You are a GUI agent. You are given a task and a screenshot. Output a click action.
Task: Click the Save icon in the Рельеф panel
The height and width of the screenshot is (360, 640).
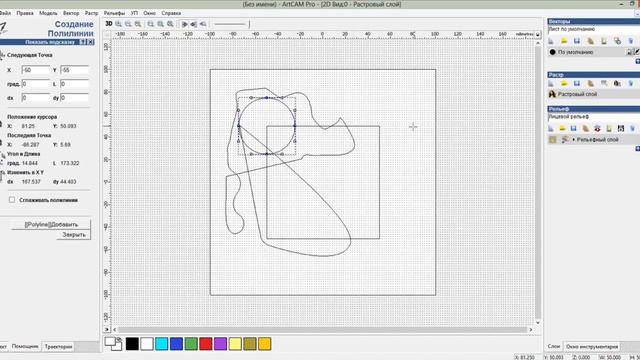(574, 129)
